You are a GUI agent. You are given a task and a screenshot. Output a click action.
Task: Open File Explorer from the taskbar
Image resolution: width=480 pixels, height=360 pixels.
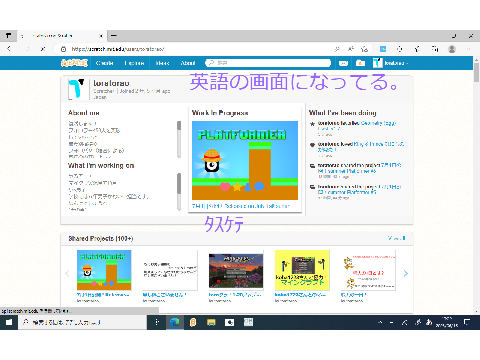[x=211, y=322]
